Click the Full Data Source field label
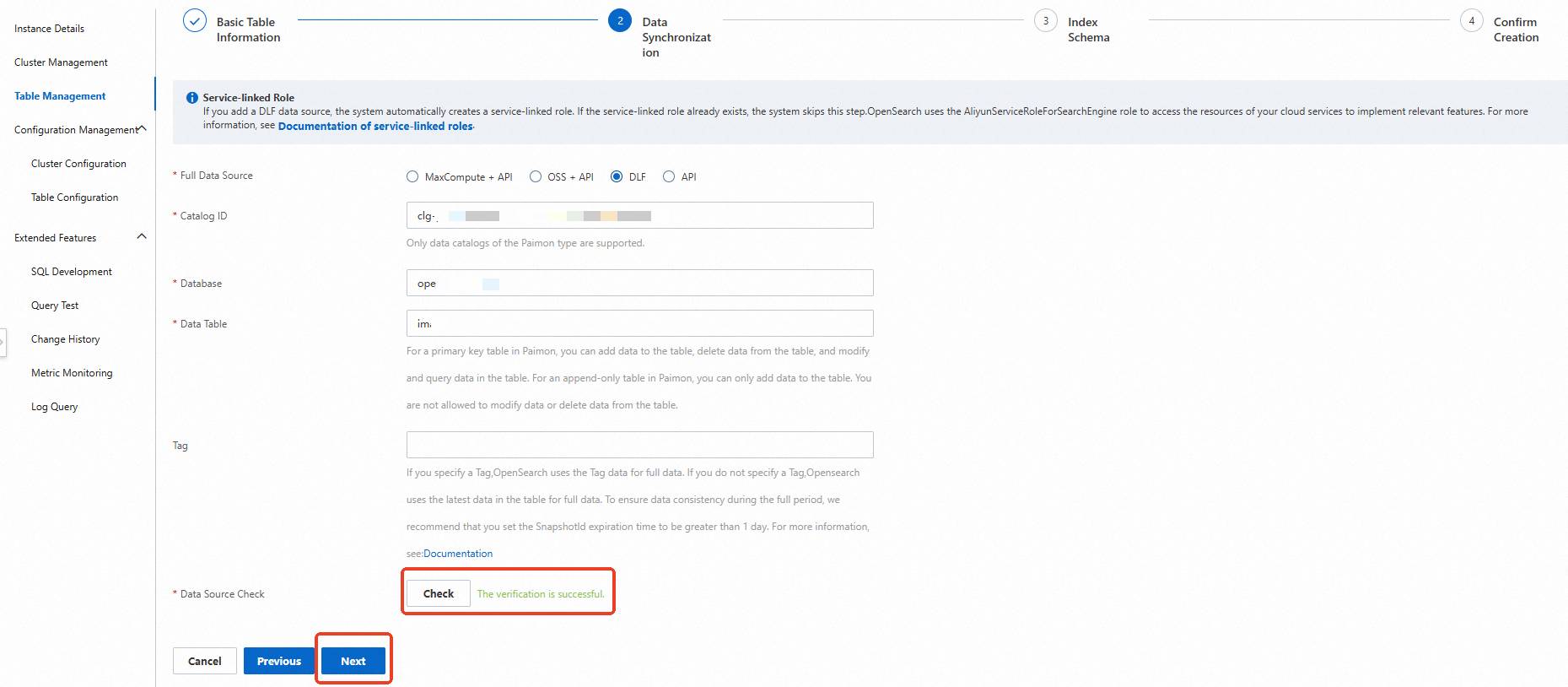Image resolution: width=1568 pixels, height=687 pixels. pos(217,176)
